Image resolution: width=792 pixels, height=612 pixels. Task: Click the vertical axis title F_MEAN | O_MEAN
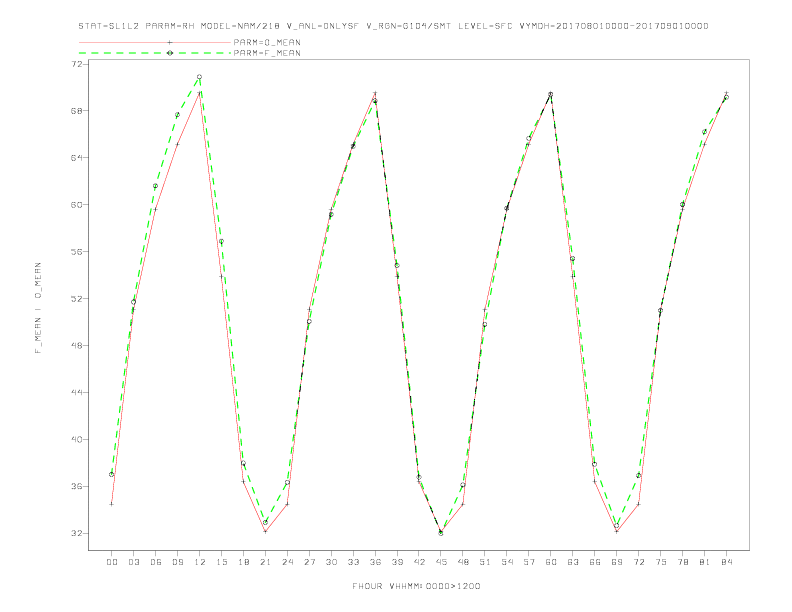coord(38,308)
